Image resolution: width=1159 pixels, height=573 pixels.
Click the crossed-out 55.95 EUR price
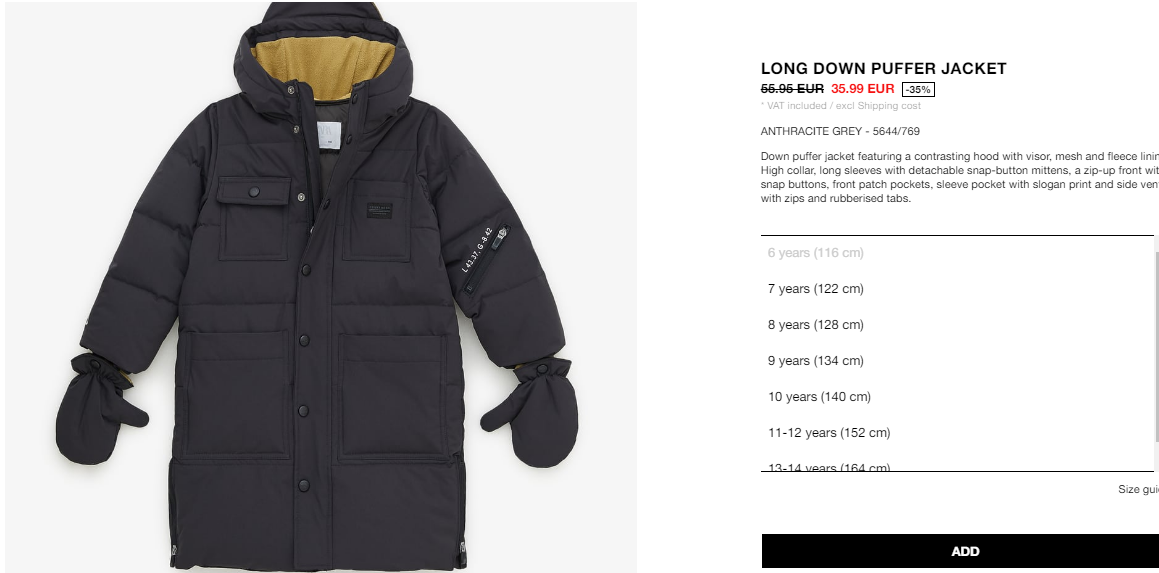click(x=792, y=89)
